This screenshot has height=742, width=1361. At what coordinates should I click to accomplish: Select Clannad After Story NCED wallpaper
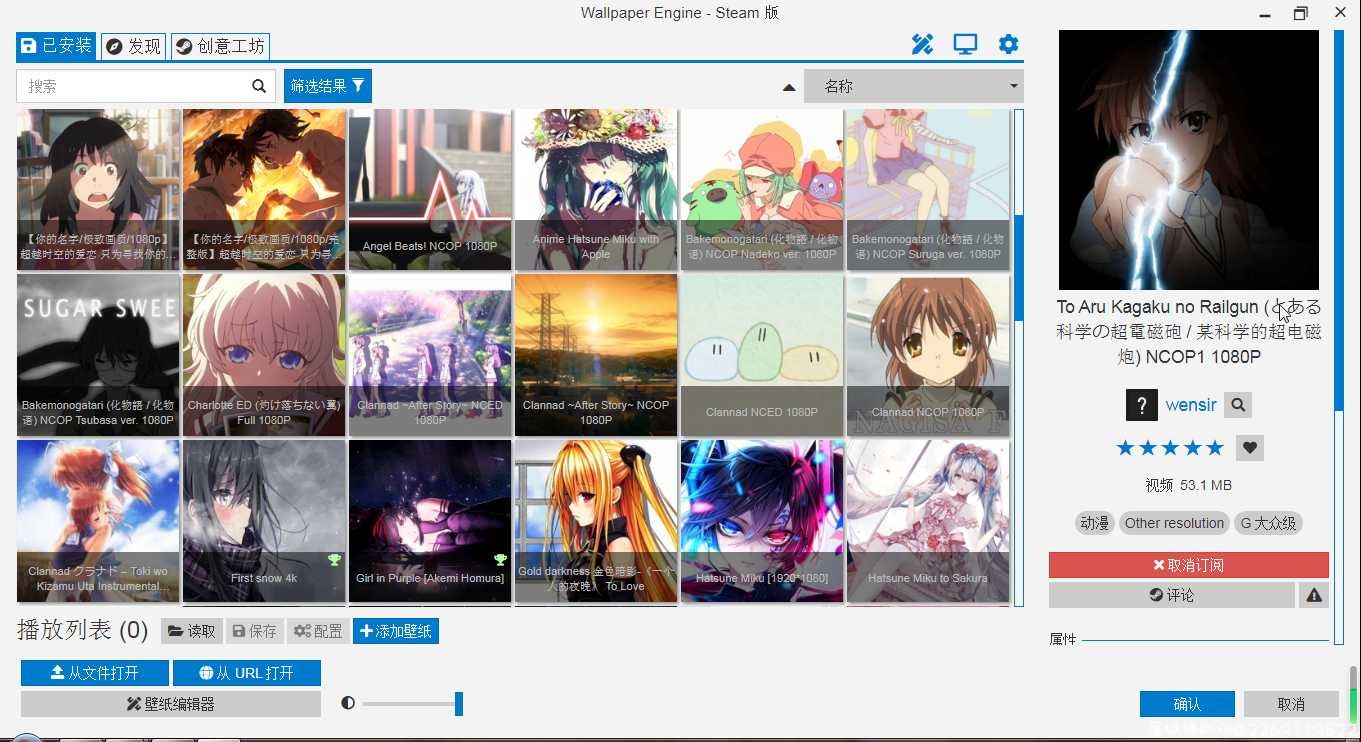(430, 355)
